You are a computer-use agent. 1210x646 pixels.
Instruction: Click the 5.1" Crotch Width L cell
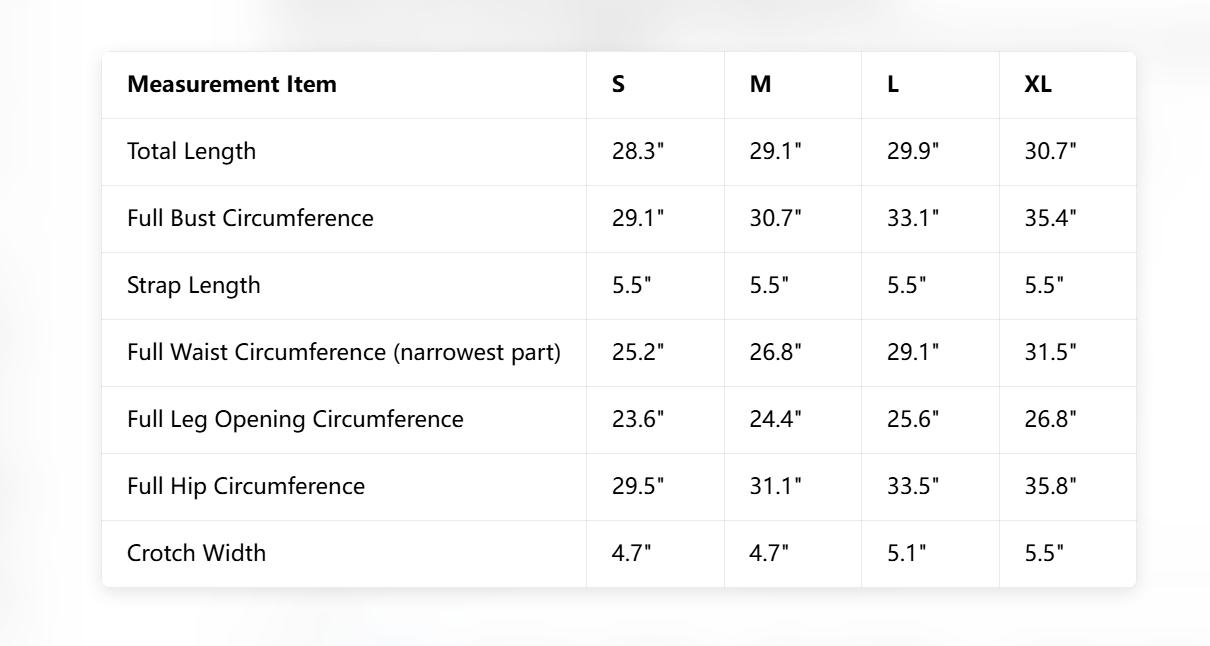click(906, 554)
